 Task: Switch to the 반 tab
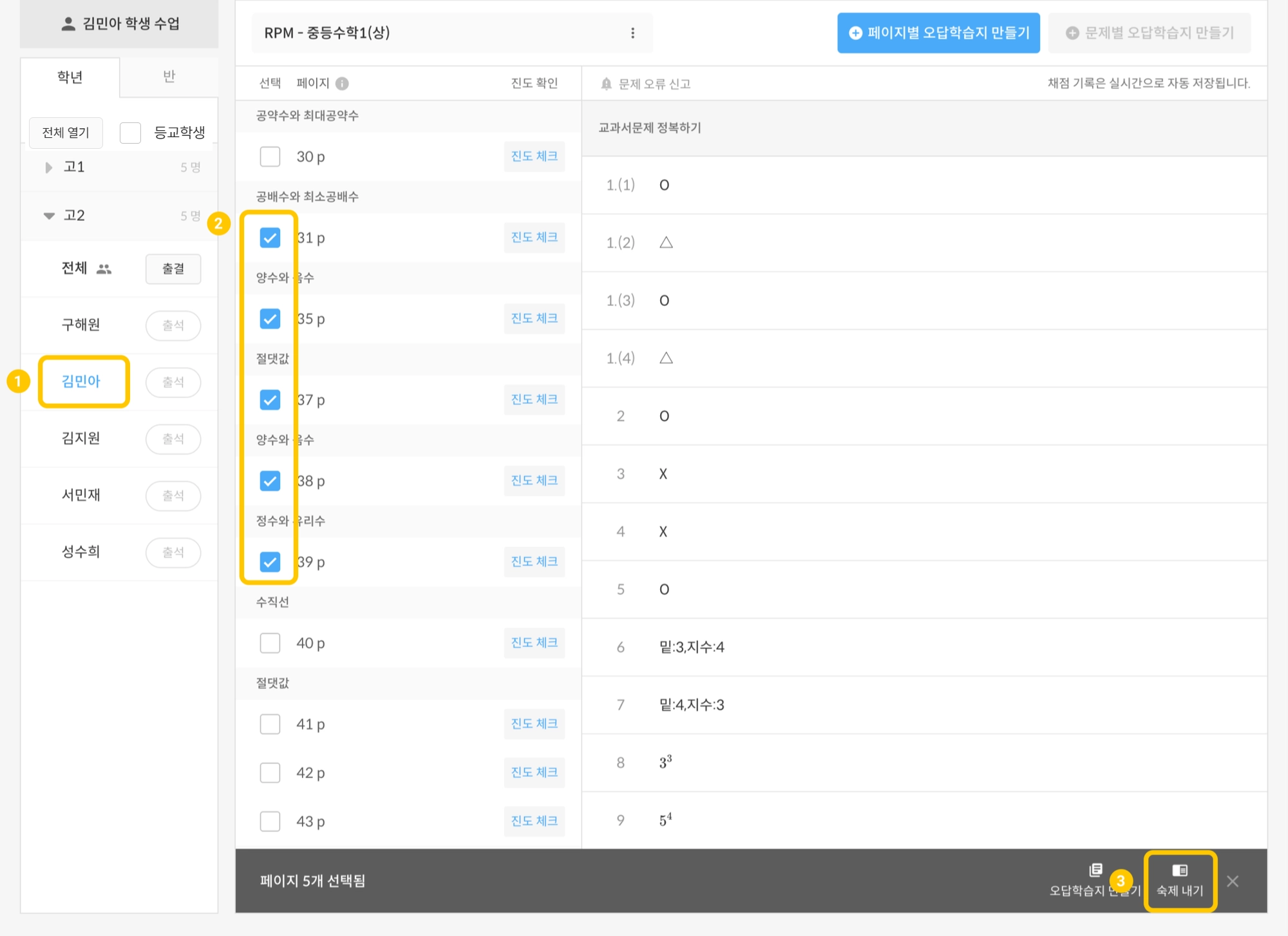pos(169,77)
